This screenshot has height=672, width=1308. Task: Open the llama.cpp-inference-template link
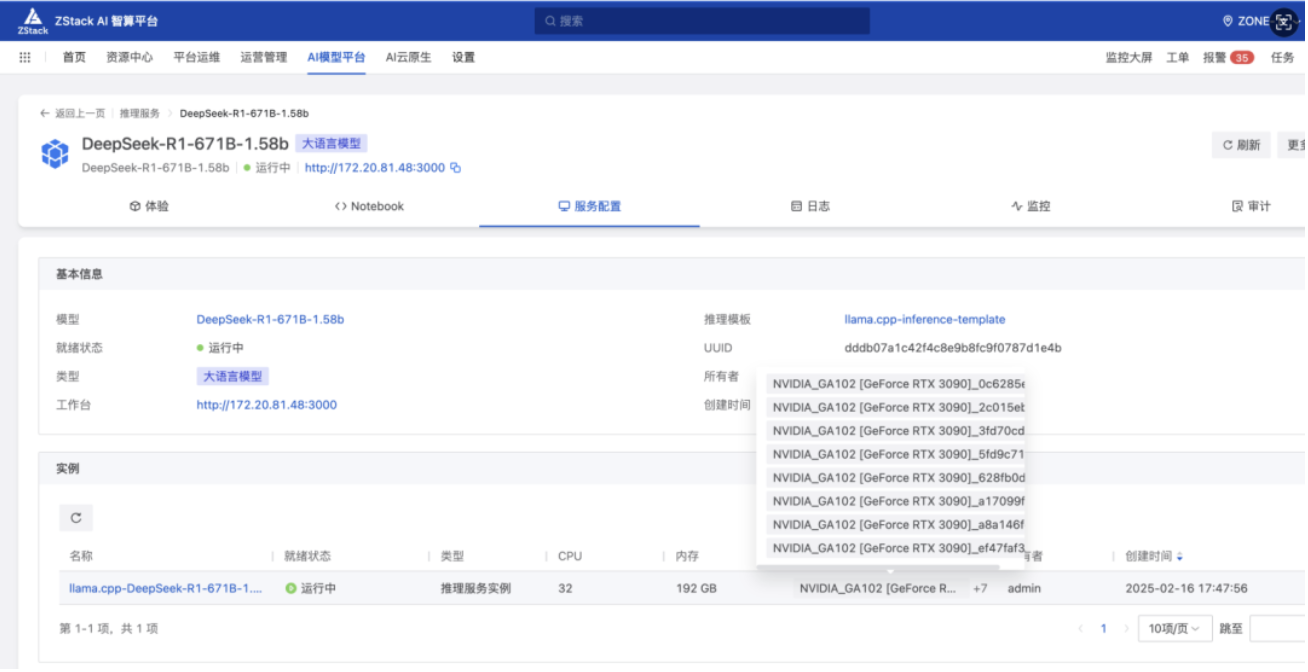coord(924,320)
